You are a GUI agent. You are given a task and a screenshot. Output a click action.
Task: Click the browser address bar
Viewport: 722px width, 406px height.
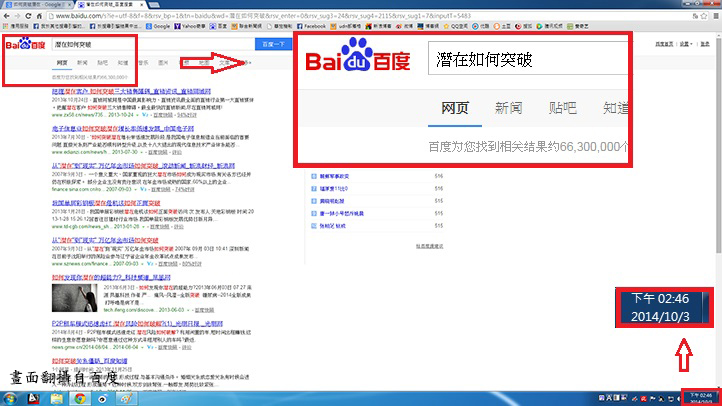(368, 16)
